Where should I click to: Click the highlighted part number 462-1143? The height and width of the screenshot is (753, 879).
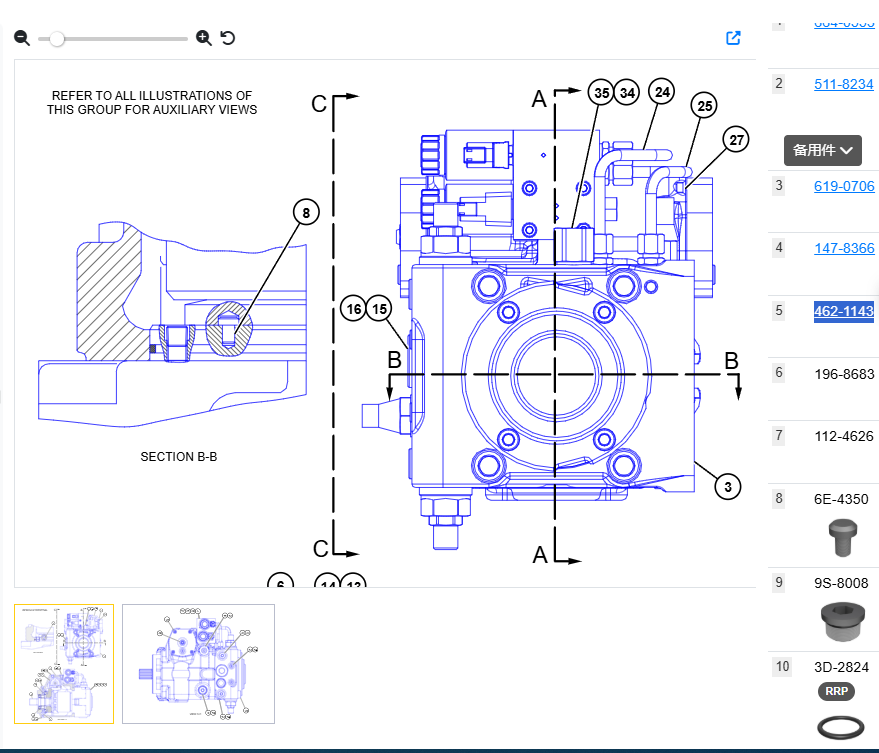(x=843, y=311)
